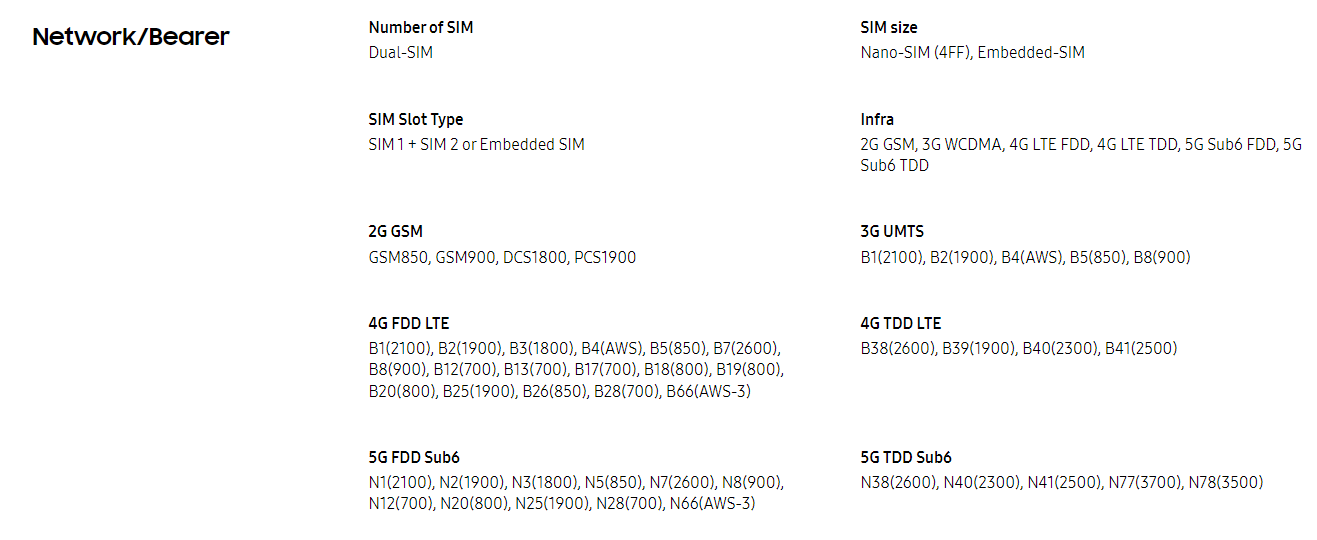Select the 4G FDD LTE heading
This screenshot has width=1317, height=540.
(x=409, y=324)
